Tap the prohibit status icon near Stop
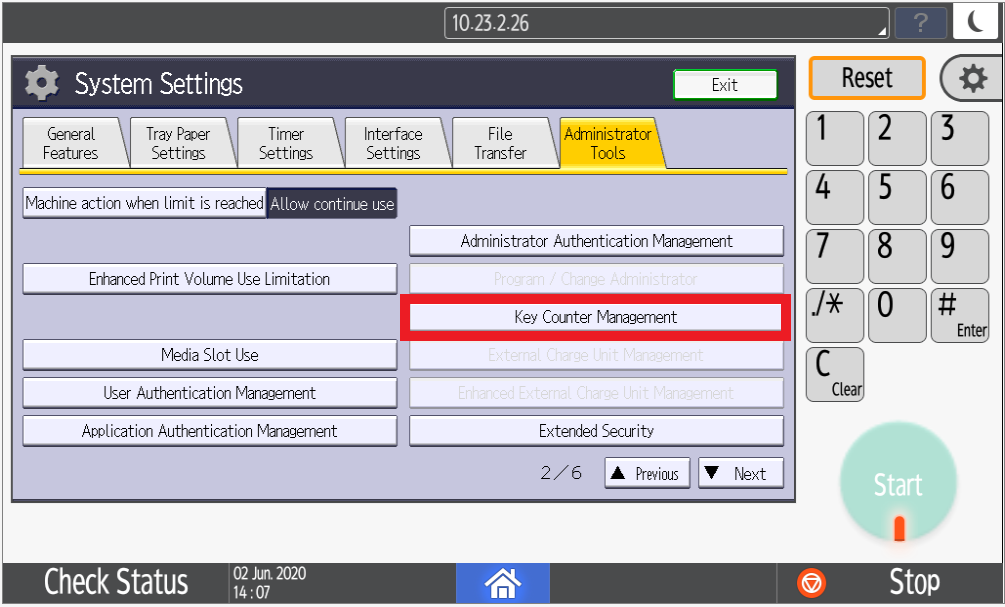The image size is (1005, 607). click(x=811, y=581)
